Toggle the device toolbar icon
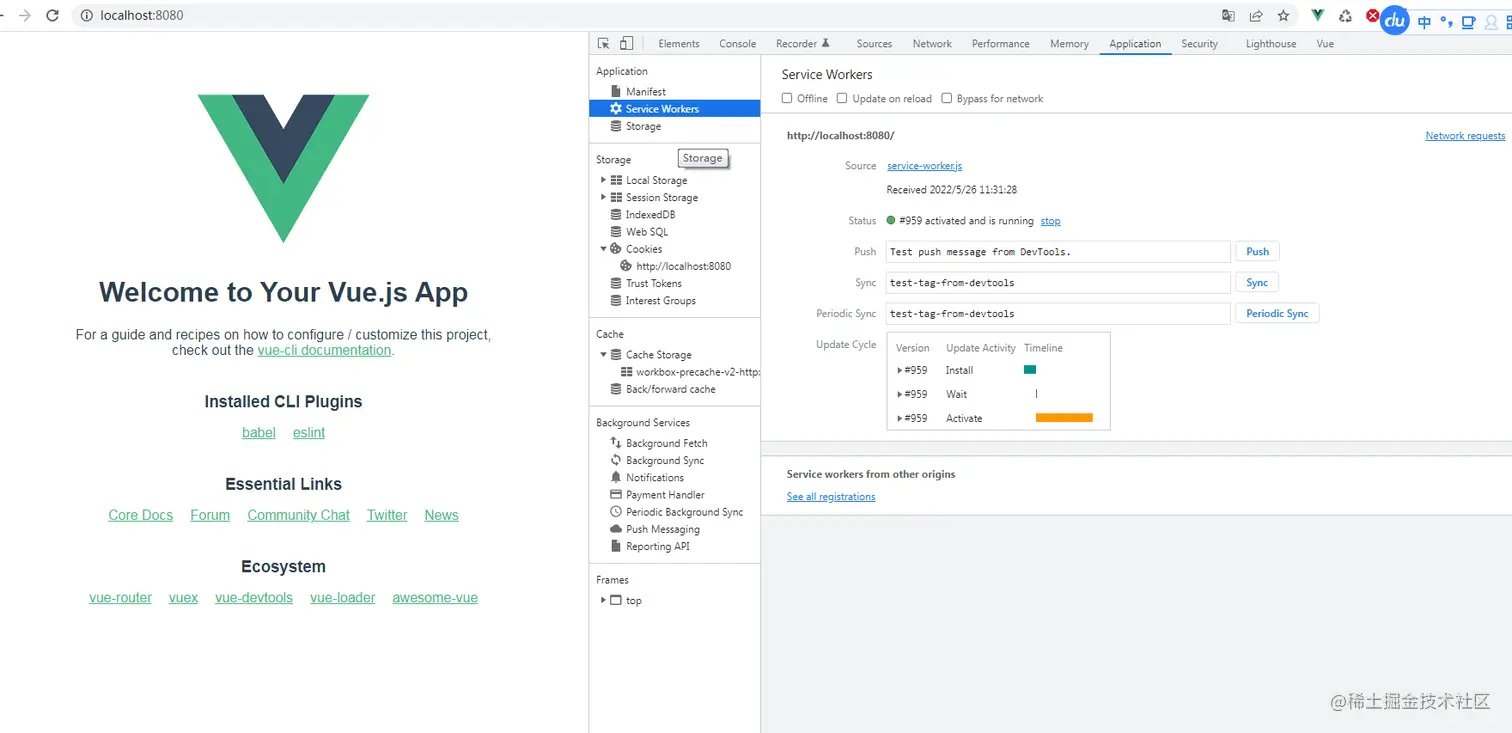 pos(625,43)
